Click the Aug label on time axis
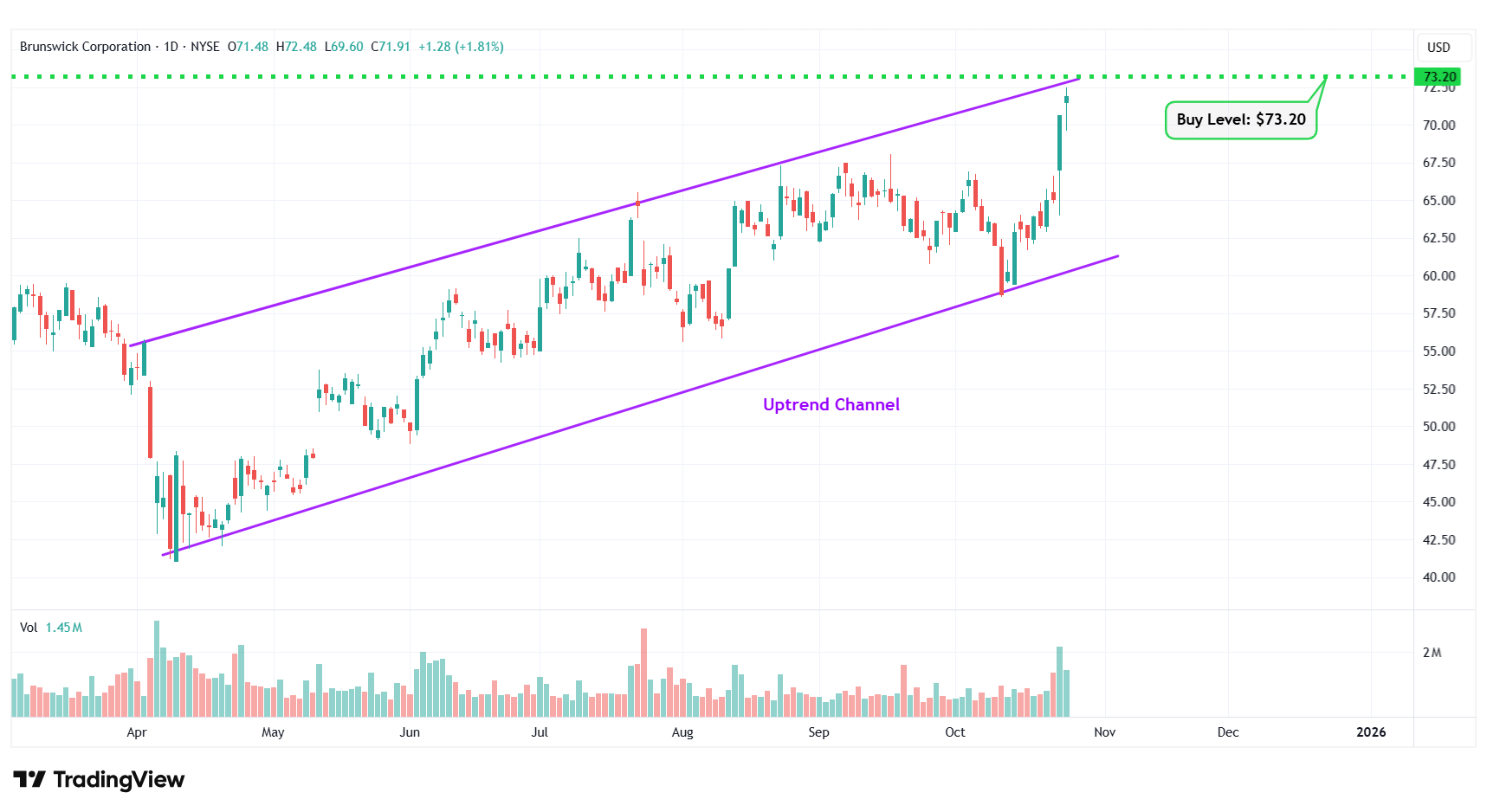Image resolution: width=1487 pixels, height=812 pixels. [x=682, y=732]
